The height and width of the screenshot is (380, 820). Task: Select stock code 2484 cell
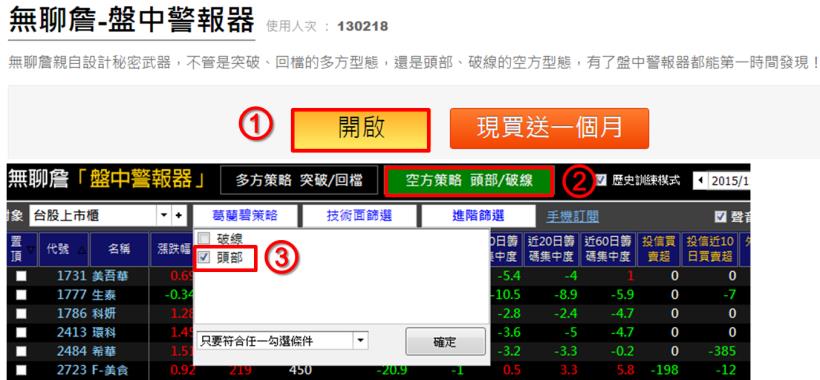[71, 351]
